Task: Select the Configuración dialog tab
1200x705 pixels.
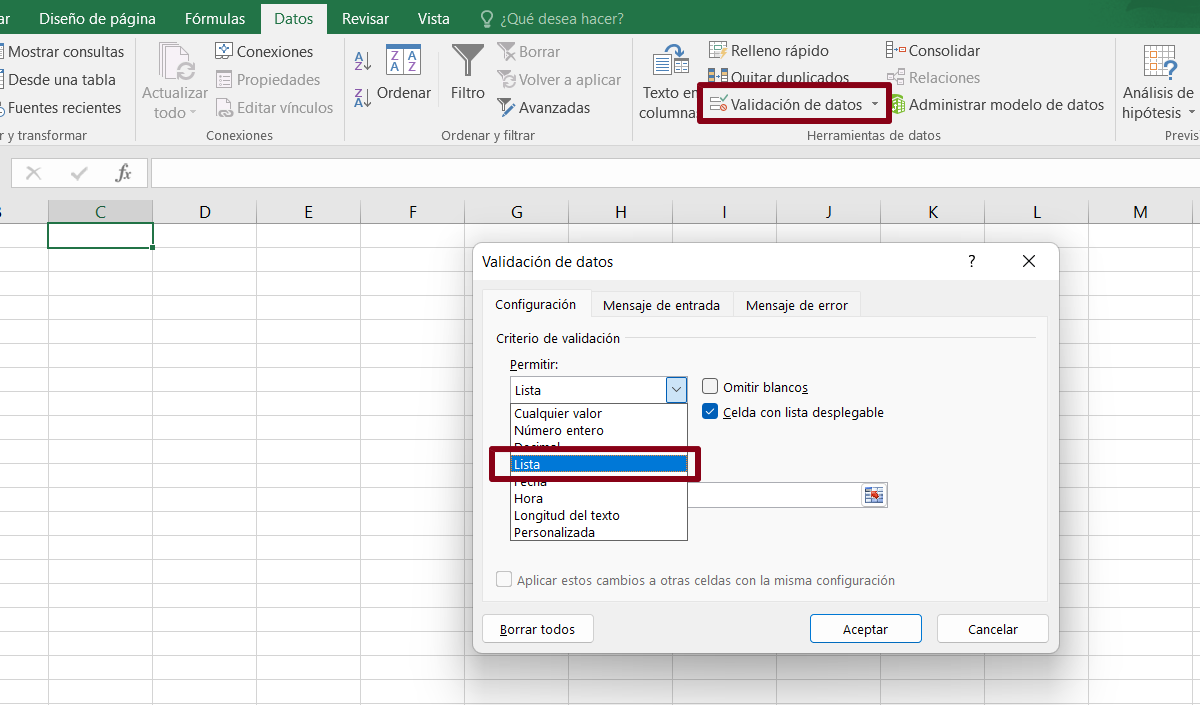Action: [536, 304]
